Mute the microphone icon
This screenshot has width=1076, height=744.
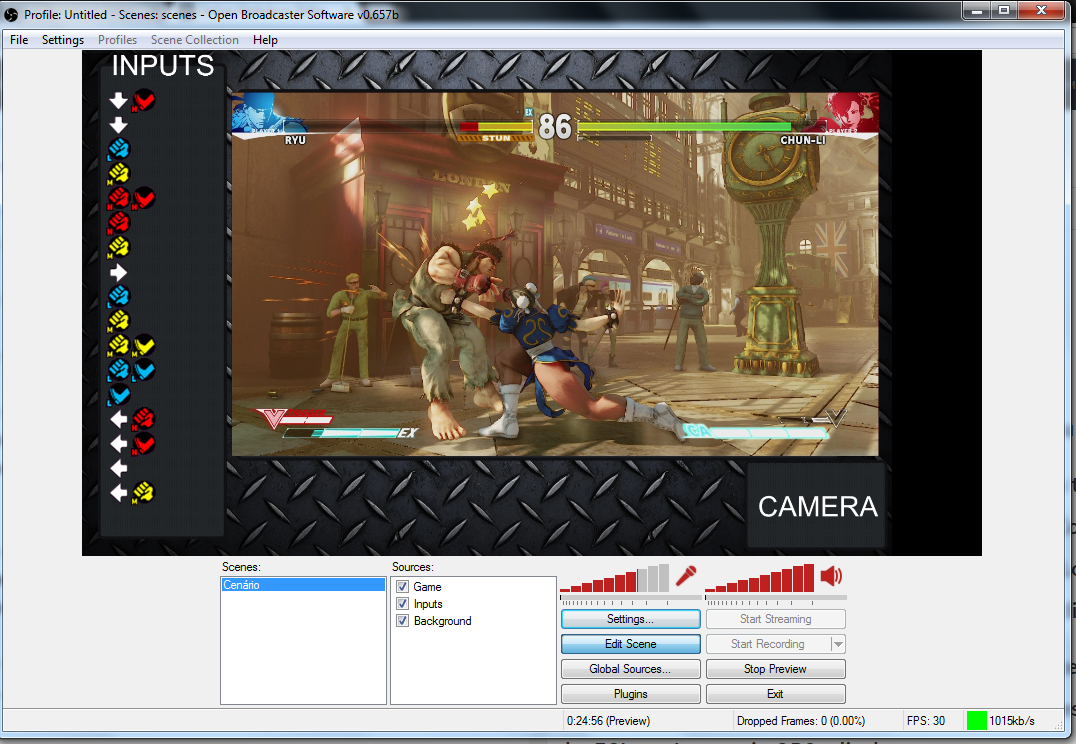pyautogui.click(x=686, y=576)
